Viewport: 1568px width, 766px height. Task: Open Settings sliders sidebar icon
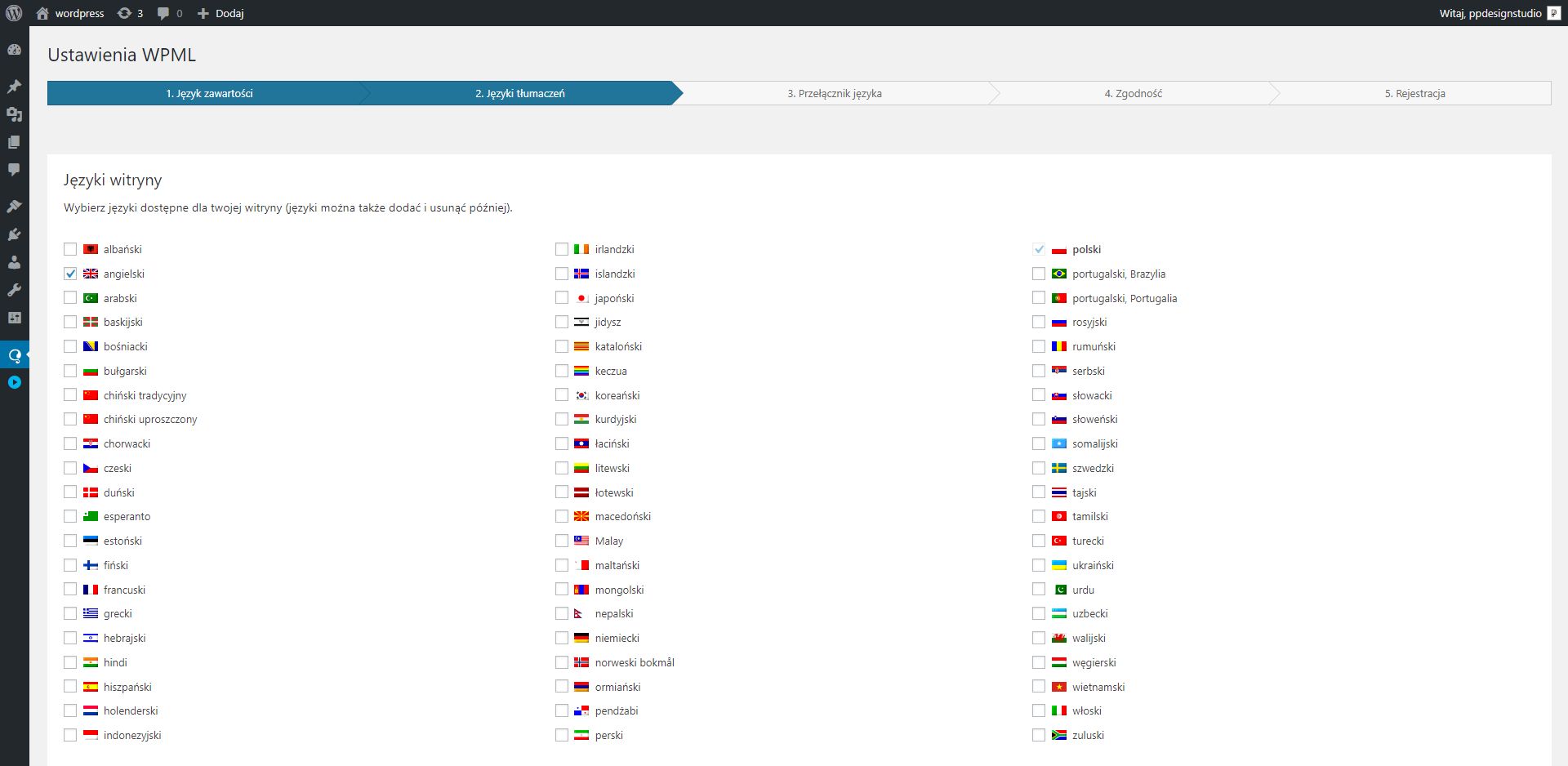tap(14, 318)
